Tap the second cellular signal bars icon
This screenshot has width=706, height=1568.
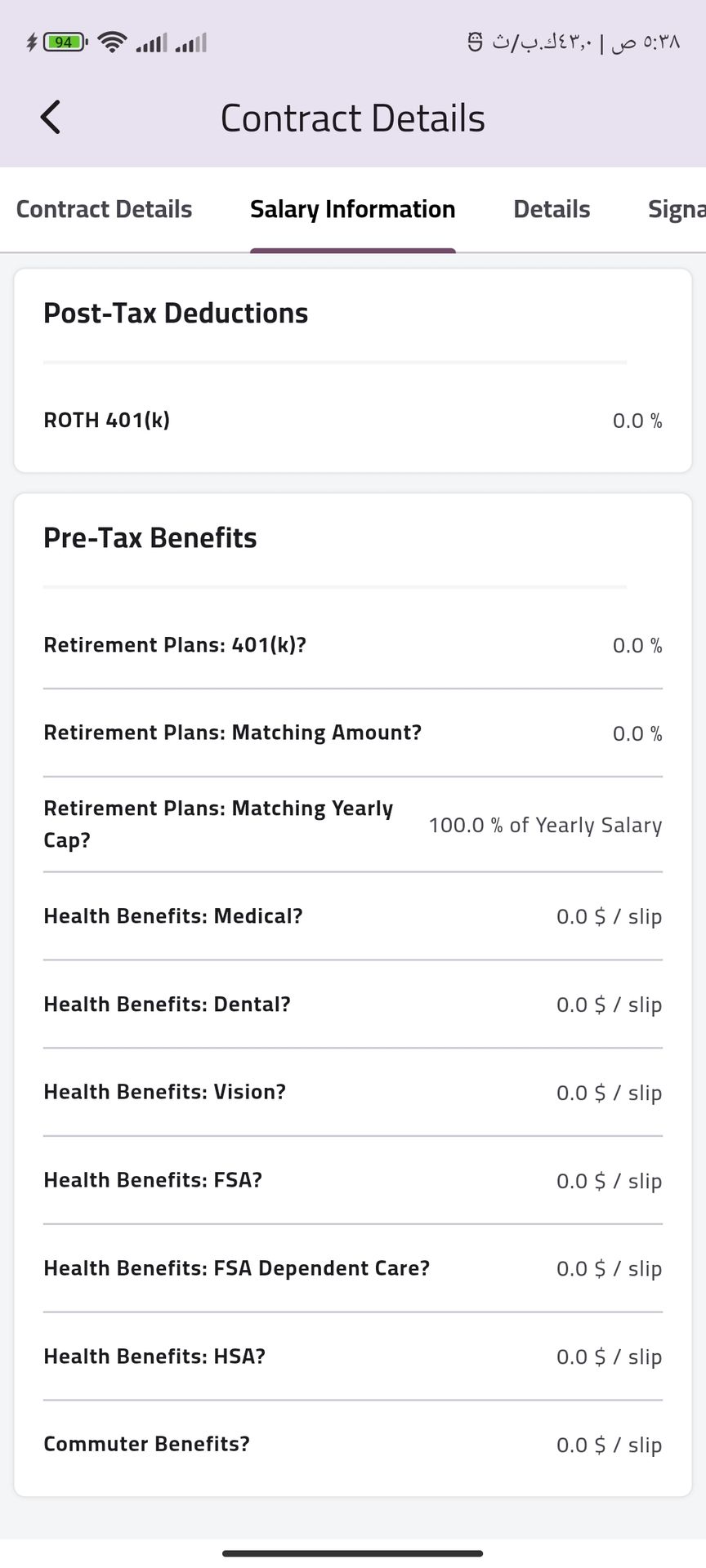point(191,42)
